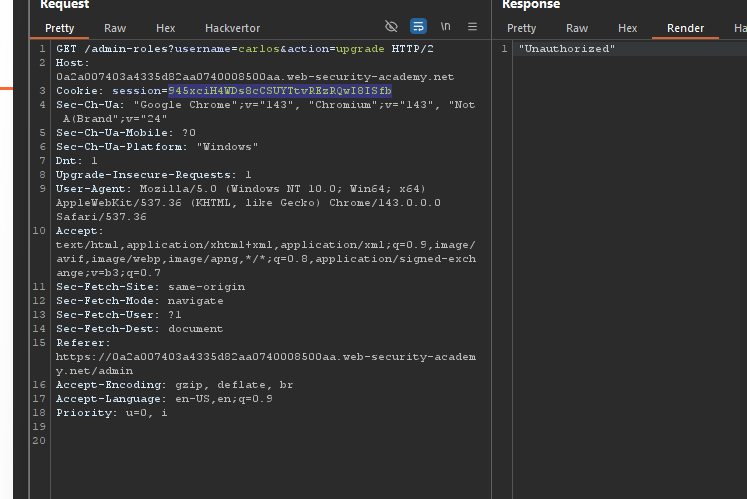Click the Sec-Fetch-Dest document line
The image size is (747, 499).
(140, 329)
